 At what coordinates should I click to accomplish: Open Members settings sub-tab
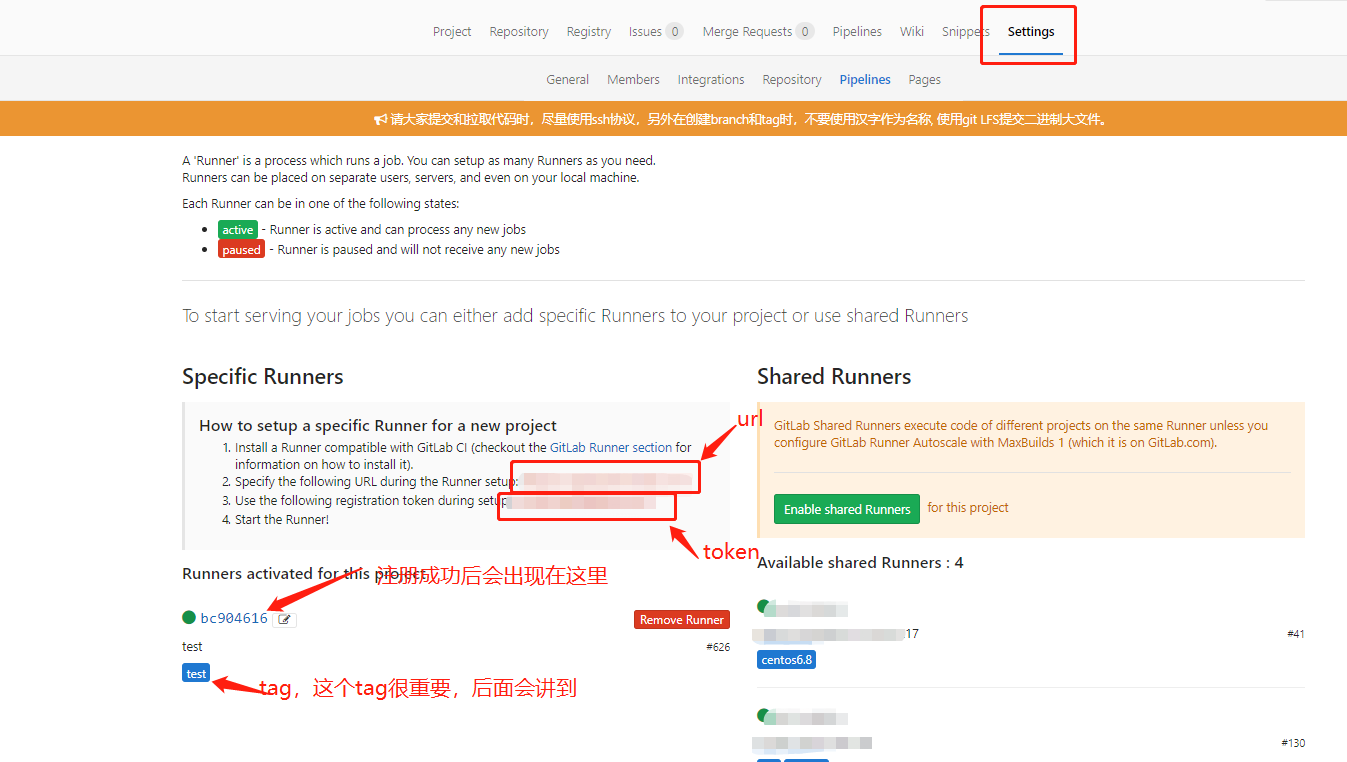[633, 79]
